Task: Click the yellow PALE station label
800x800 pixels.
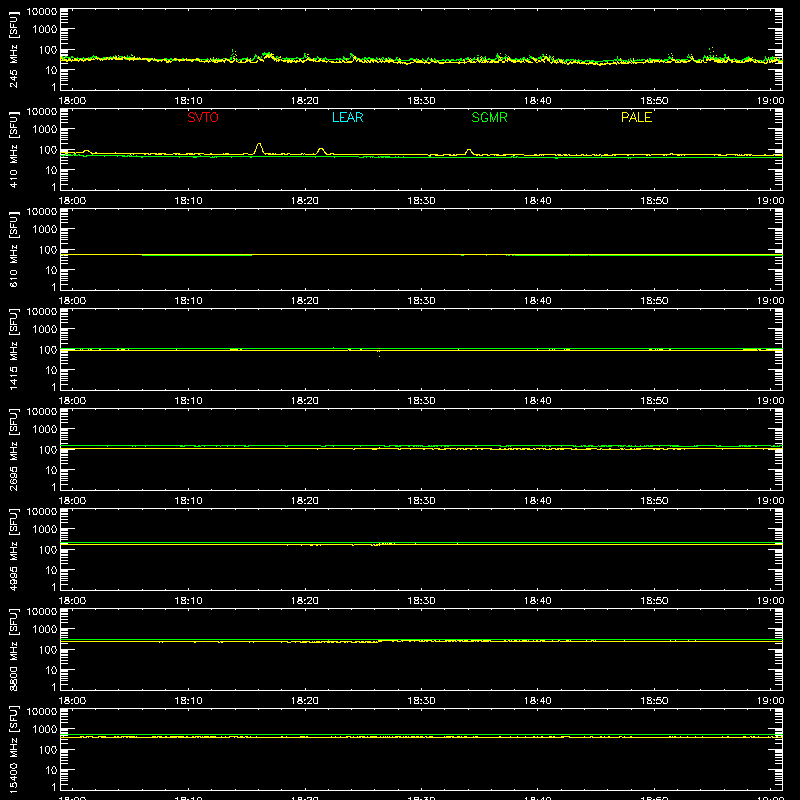Action: (636, 117)
